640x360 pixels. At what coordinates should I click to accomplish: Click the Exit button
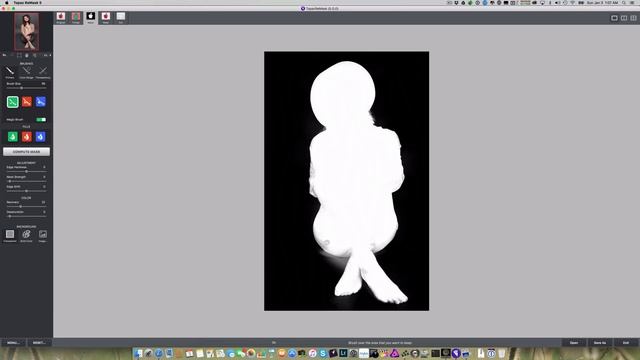click(626, 343)
